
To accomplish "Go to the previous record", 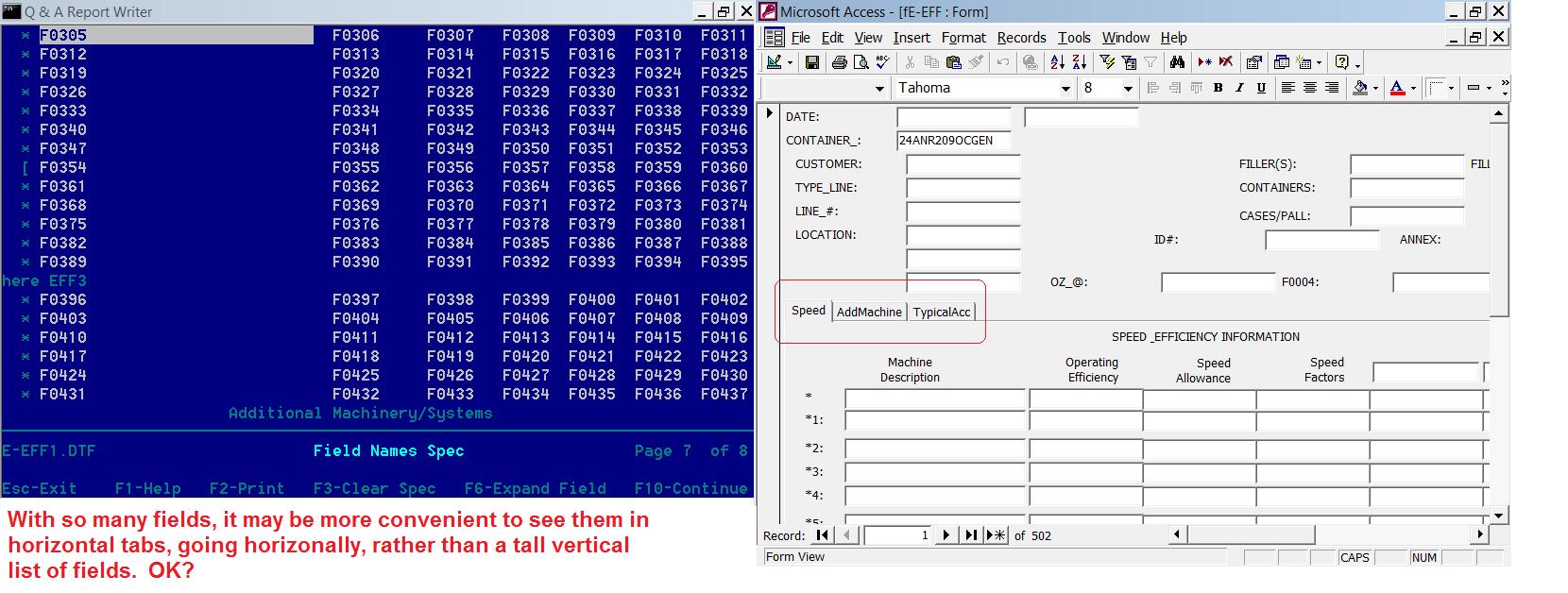I will 846,535.
